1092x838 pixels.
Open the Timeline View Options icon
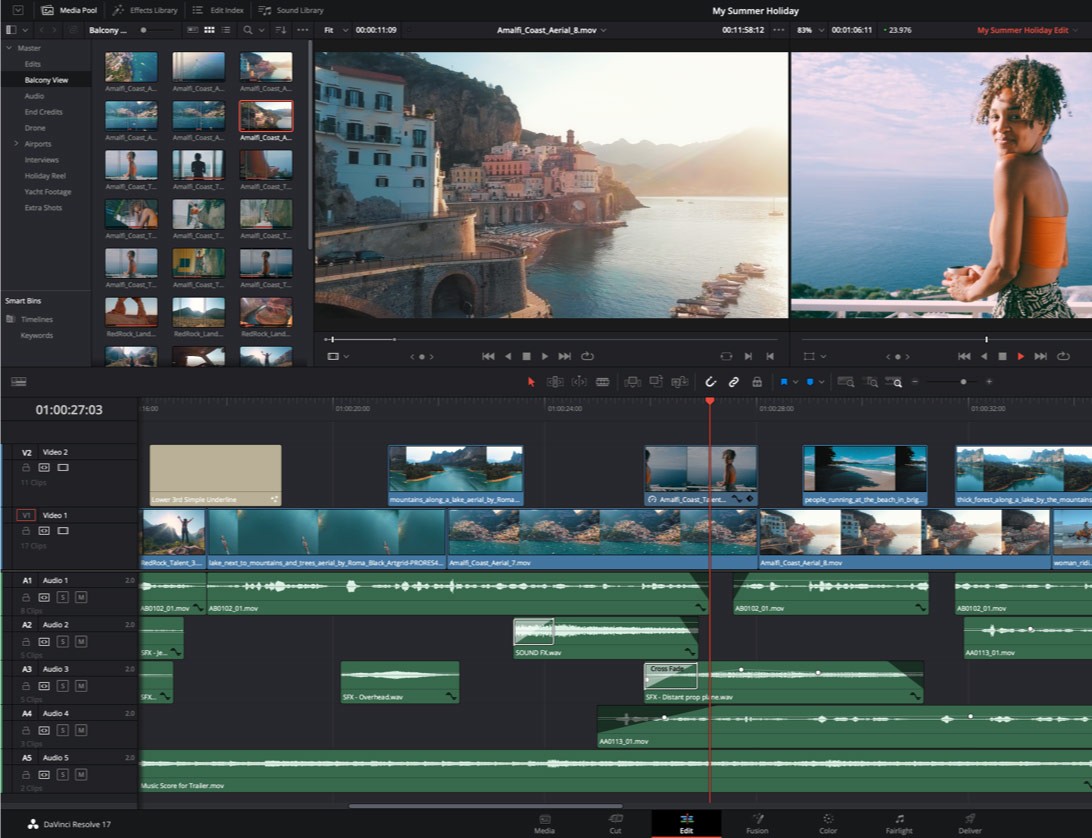19,382
